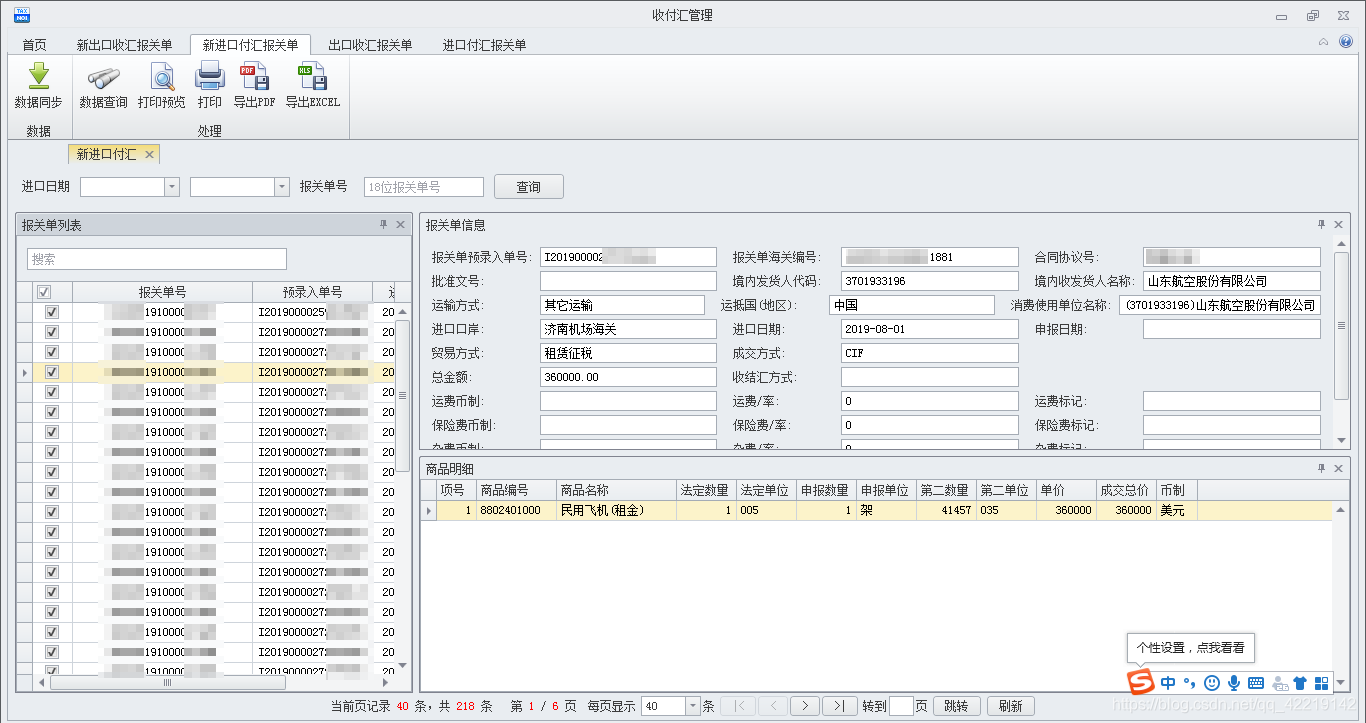Viewport: 1366px width, 723px height.
Task: Export the form via 导出PDF
Action: point(254,86)
